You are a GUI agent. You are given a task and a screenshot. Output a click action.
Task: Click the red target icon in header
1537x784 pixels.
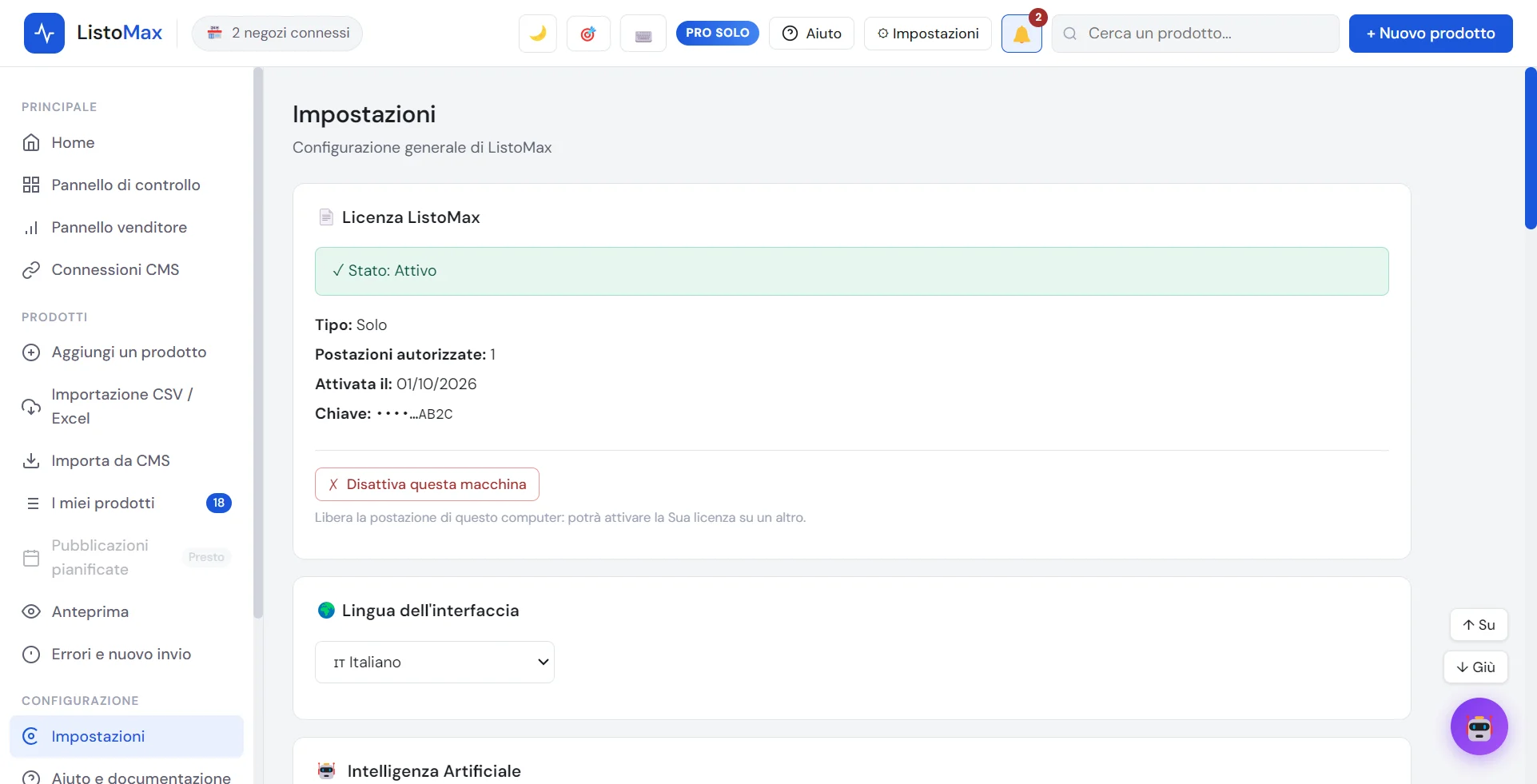click(x=588, y=34)
